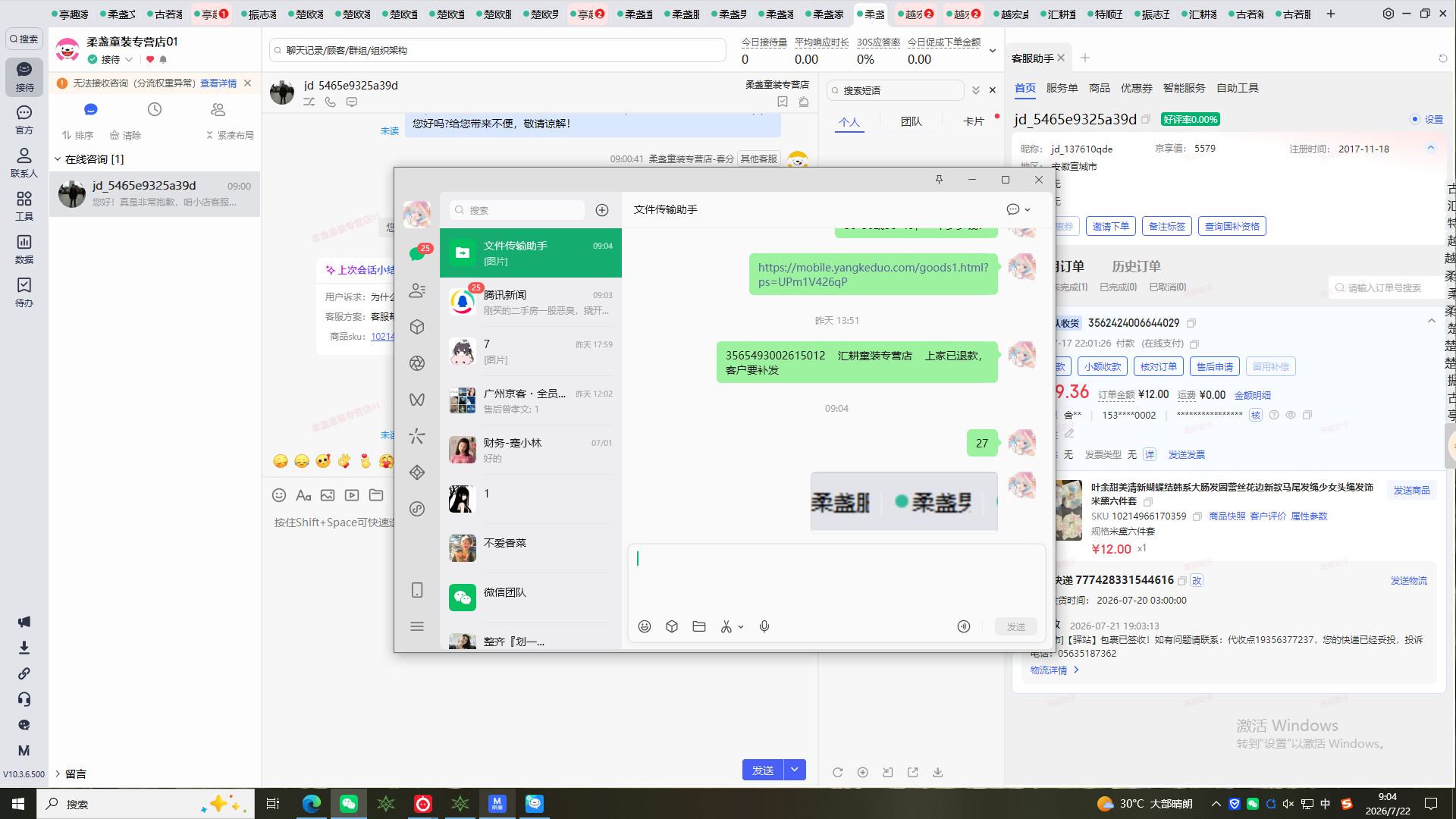The height and width of the screenshot is (819, 1456).
Task: Click the 邀请下单 button
Action: [x=1111, y=226]
